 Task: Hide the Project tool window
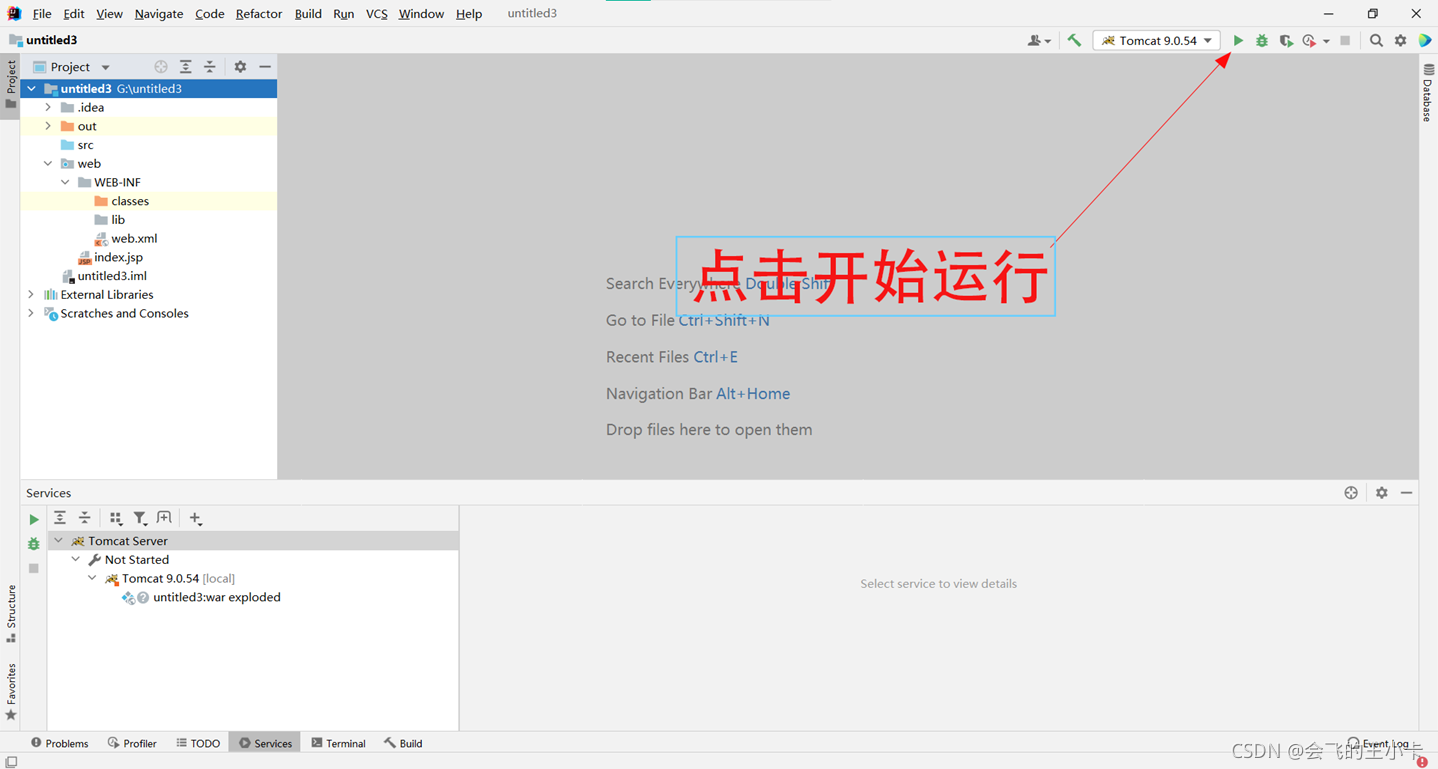[x=265, y=67]
